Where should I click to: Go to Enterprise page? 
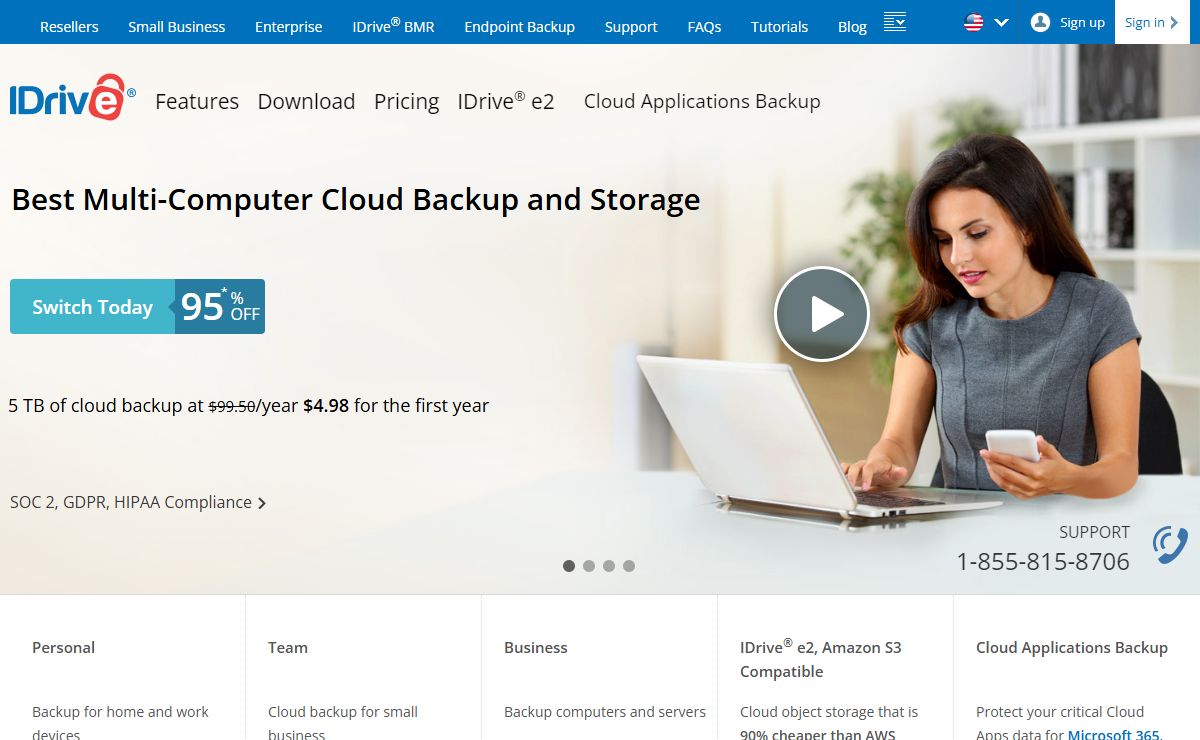coord(289,27)
